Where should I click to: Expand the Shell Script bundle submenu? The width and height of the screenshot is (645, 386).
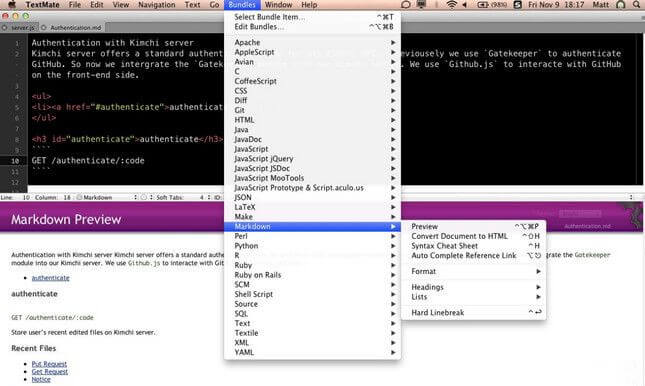pyautogui.click(x=313, y=294)
